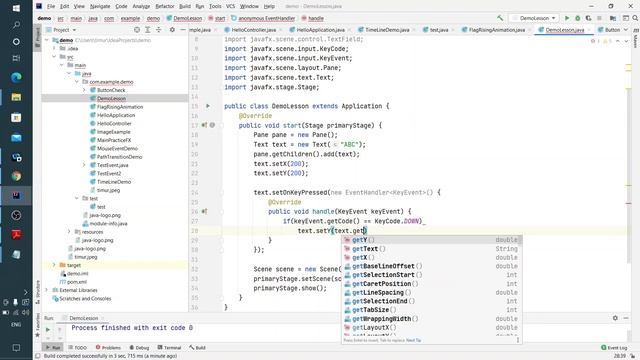Open Event Log in status bar

(x=614, y=348)
